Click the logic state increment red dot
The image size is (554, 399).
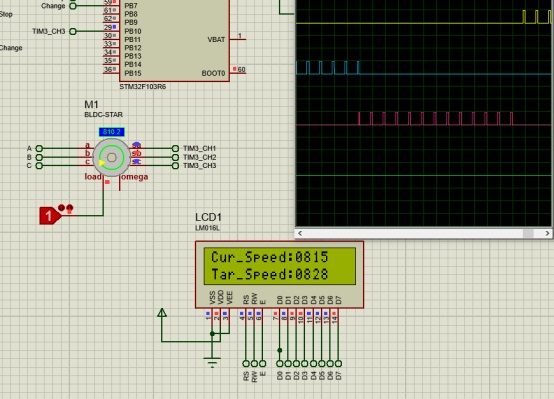point(70,207)
